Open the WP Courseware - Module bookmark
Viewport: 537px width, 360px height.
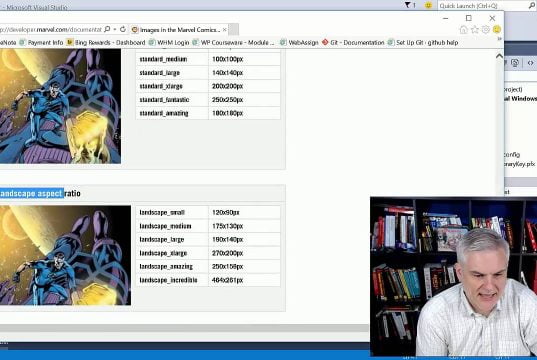(234, 42)
